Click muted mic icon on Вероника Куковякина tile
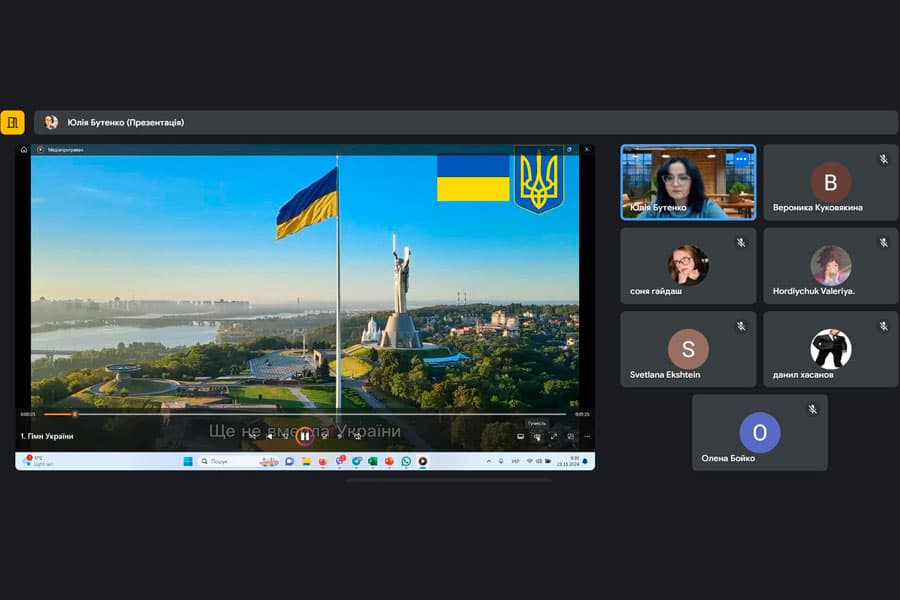The image size is (900, 600). point(883,159)
